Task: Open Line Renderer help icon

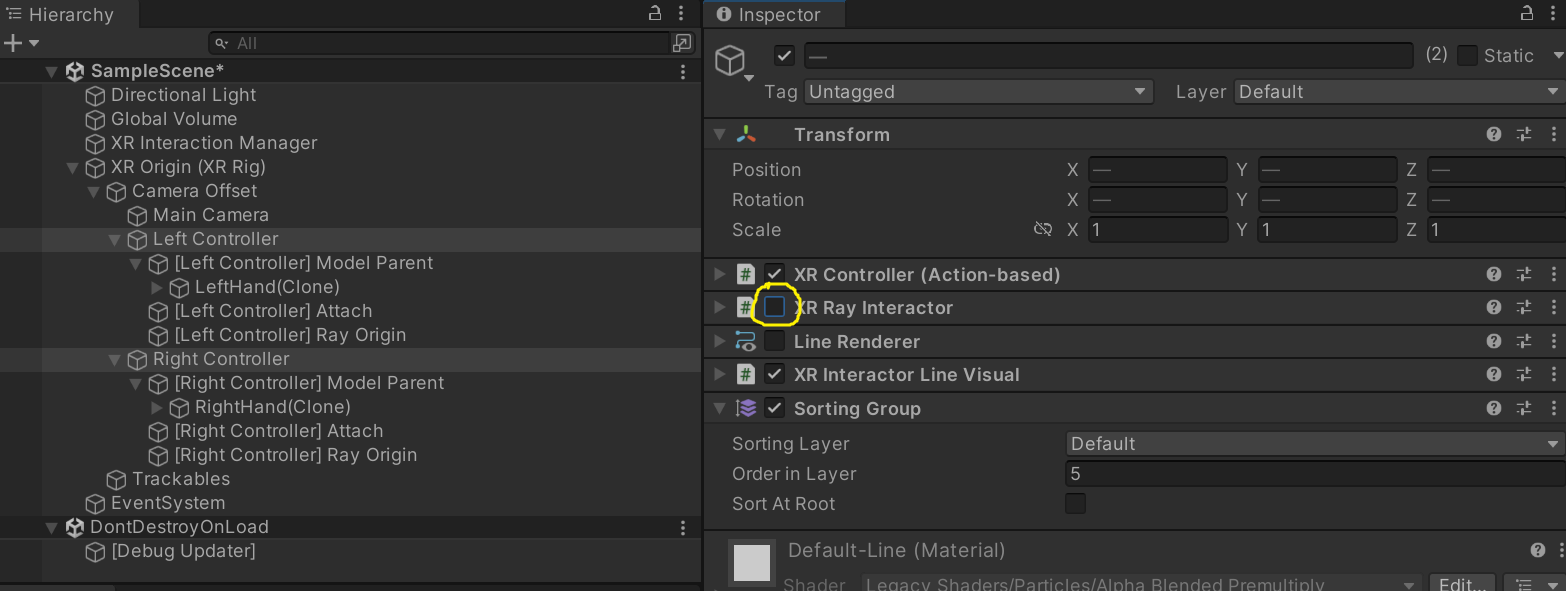Action: click(x=1493, y=341)
